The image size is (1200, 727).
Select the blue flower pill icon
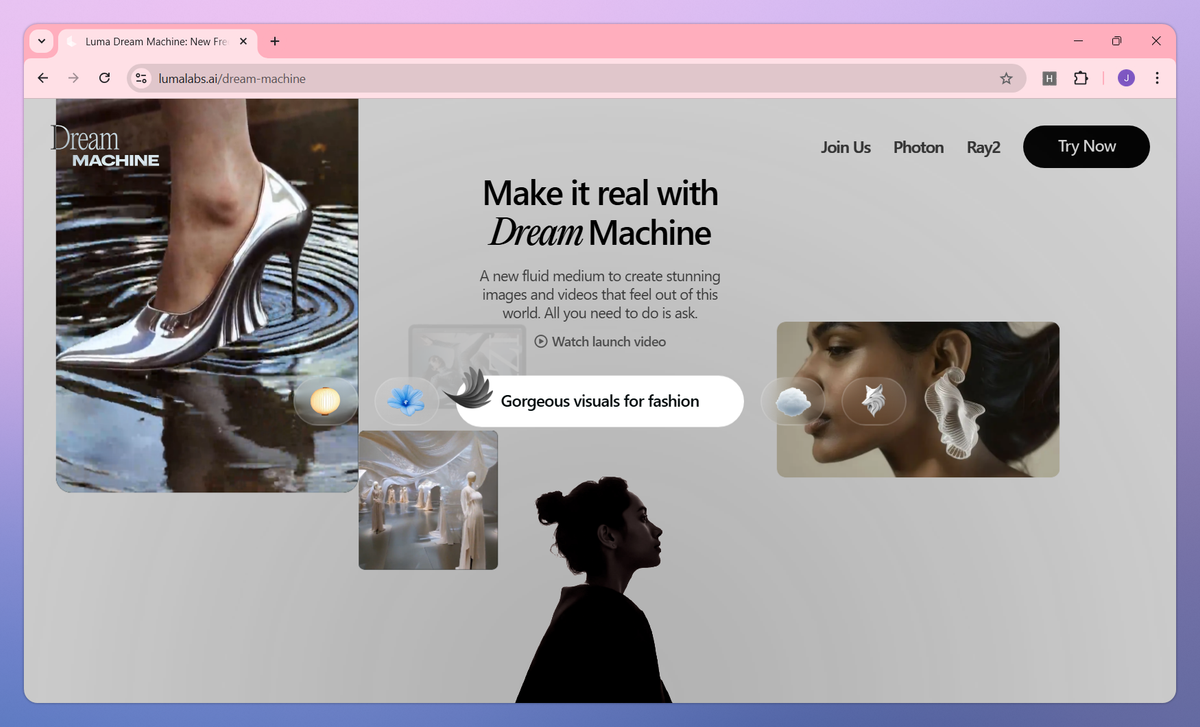pos(406,401)
